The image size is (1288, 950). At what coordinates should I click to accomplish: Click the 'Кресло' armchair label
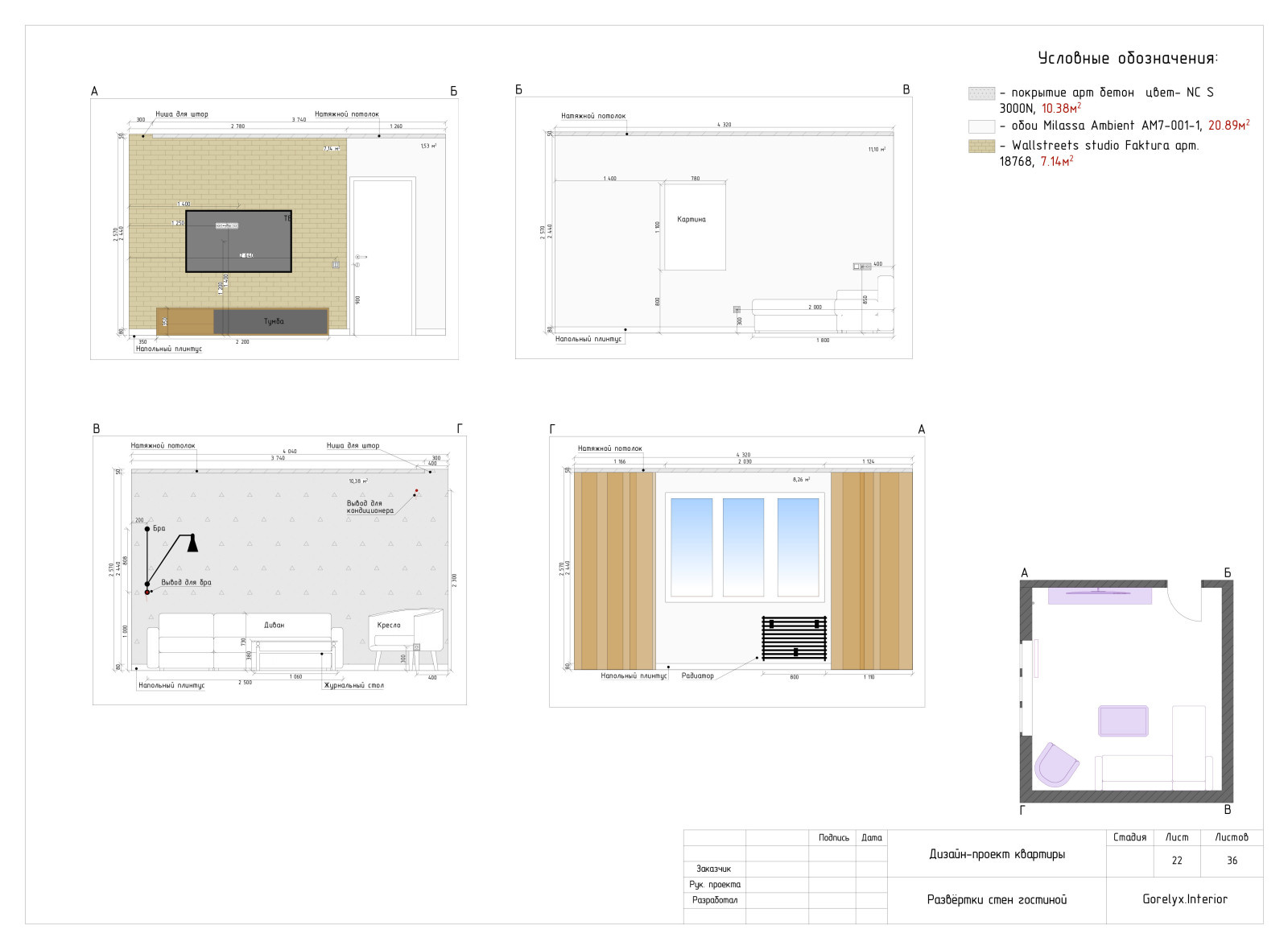pyautogui.click(x=388, y=625)
